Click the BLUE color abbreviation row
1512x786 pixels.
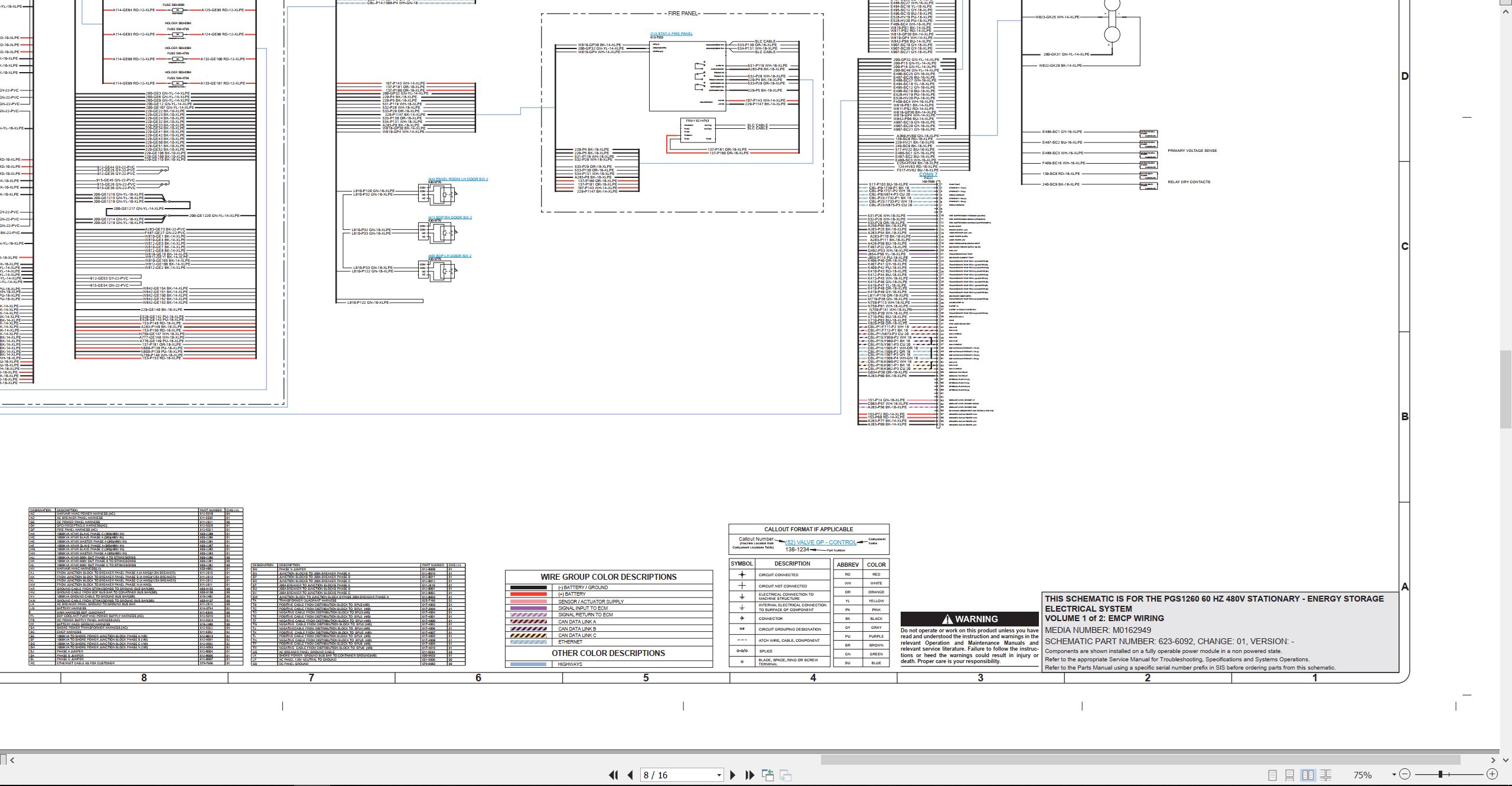tap(862, 663)
